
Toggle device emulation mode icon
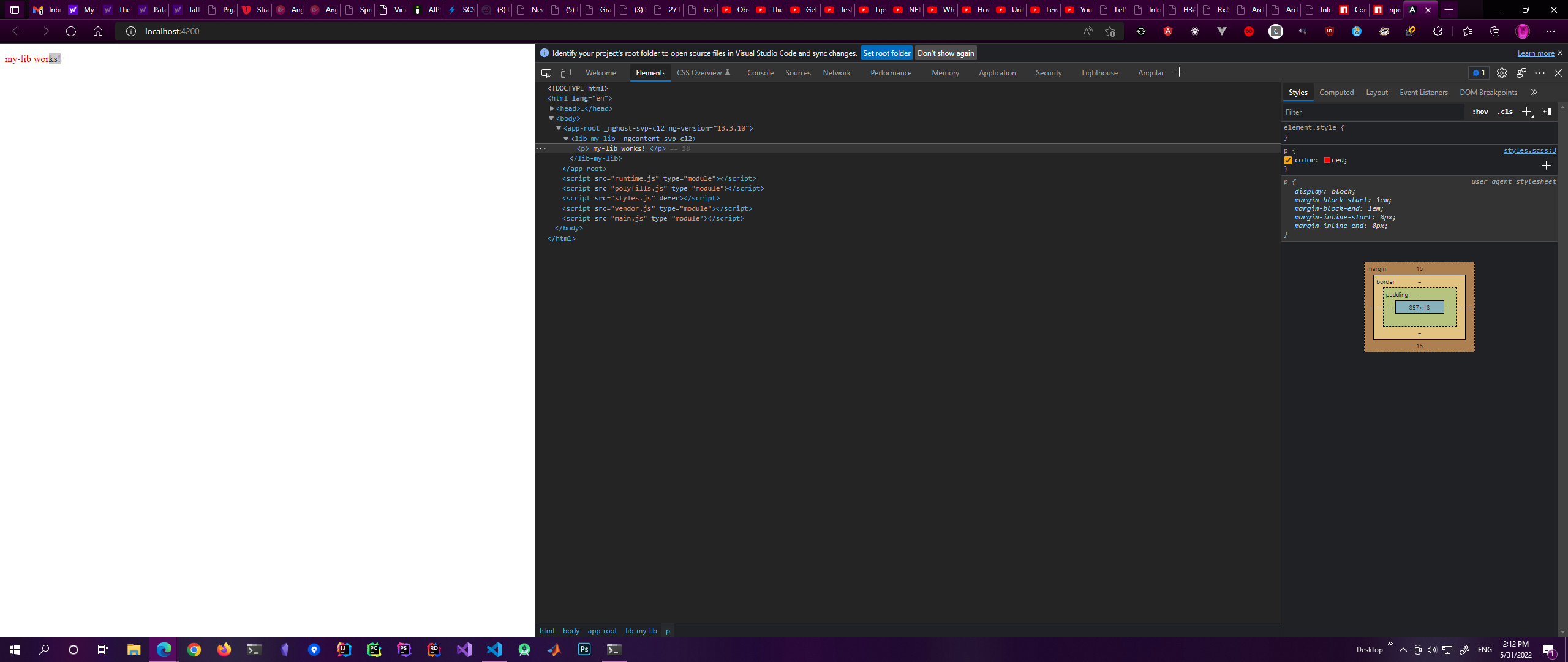click(566, 73)
